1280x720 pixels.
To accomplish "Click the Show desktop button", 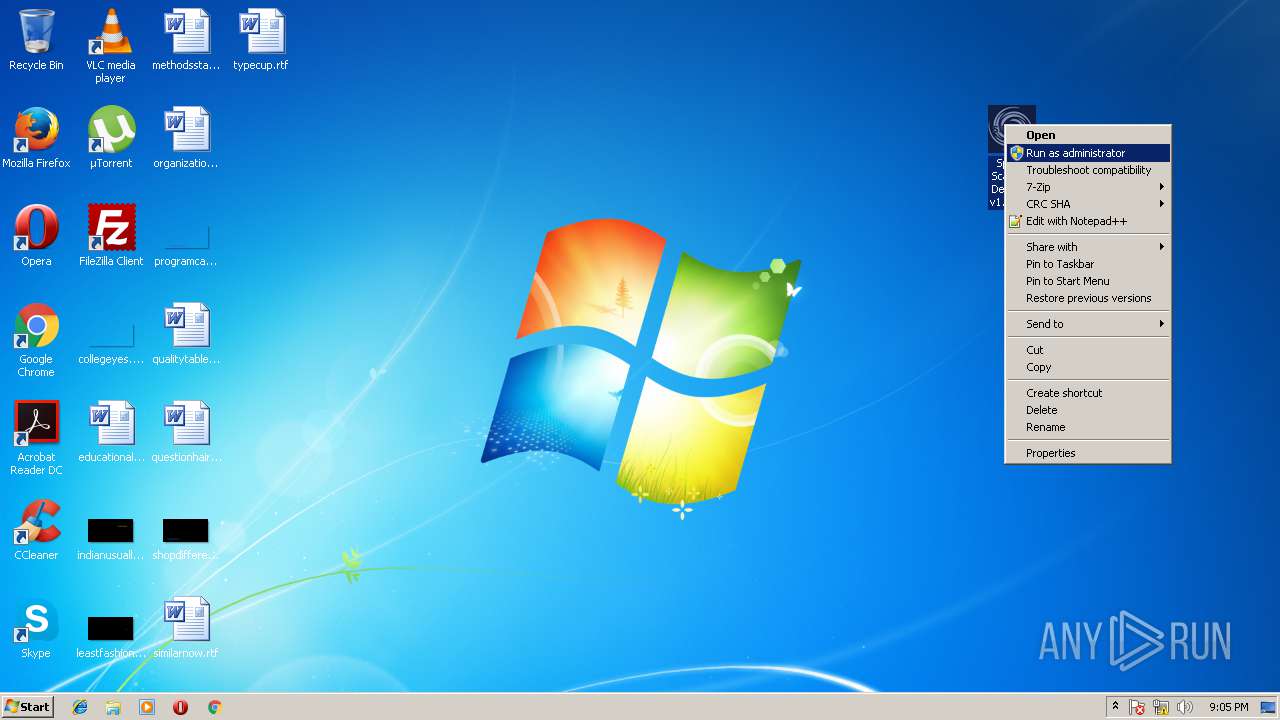I will coord(1268,707).
